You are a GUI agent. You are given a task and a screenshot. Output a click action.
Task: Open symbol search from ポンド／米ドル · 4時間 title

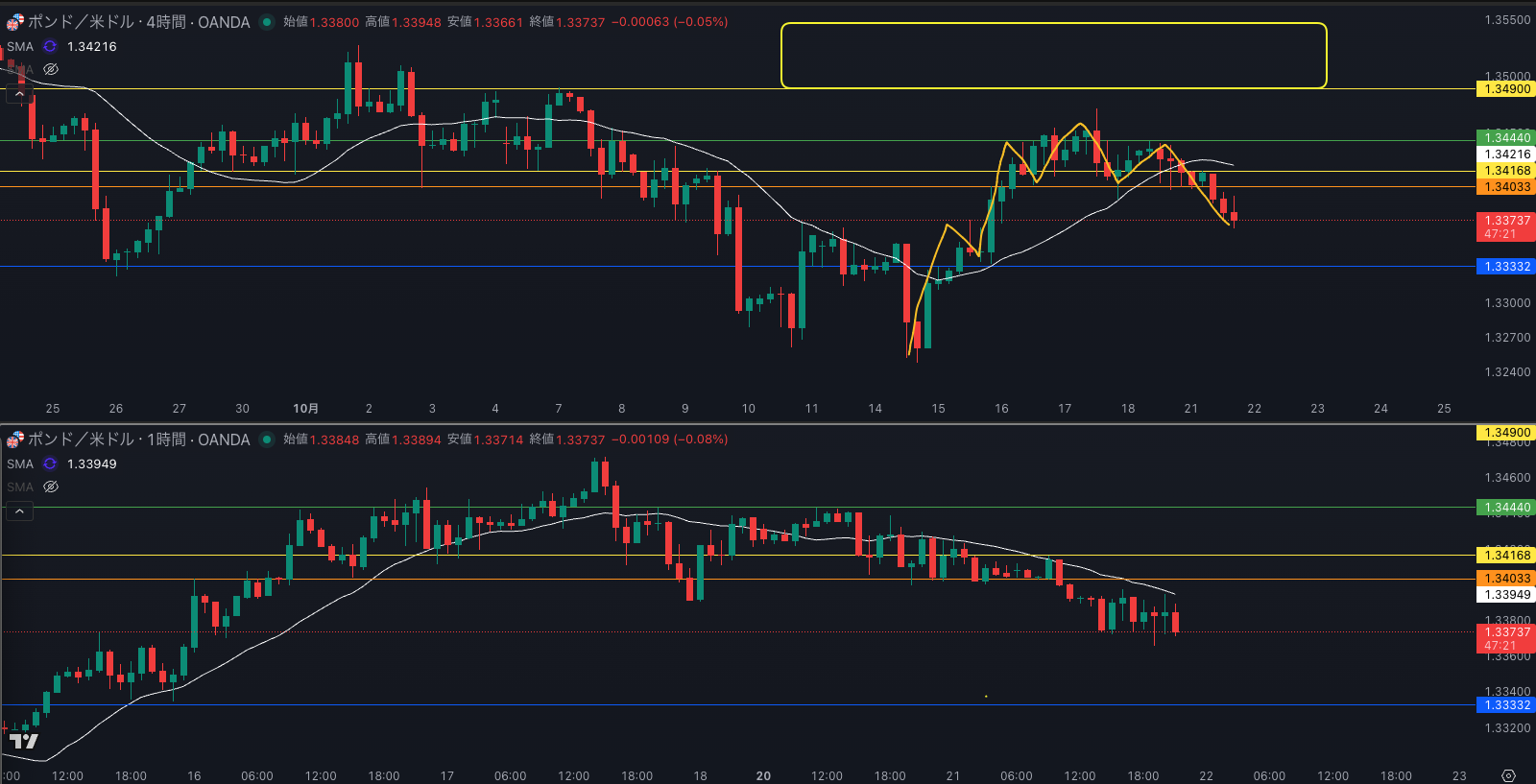[x=138, y=22]
